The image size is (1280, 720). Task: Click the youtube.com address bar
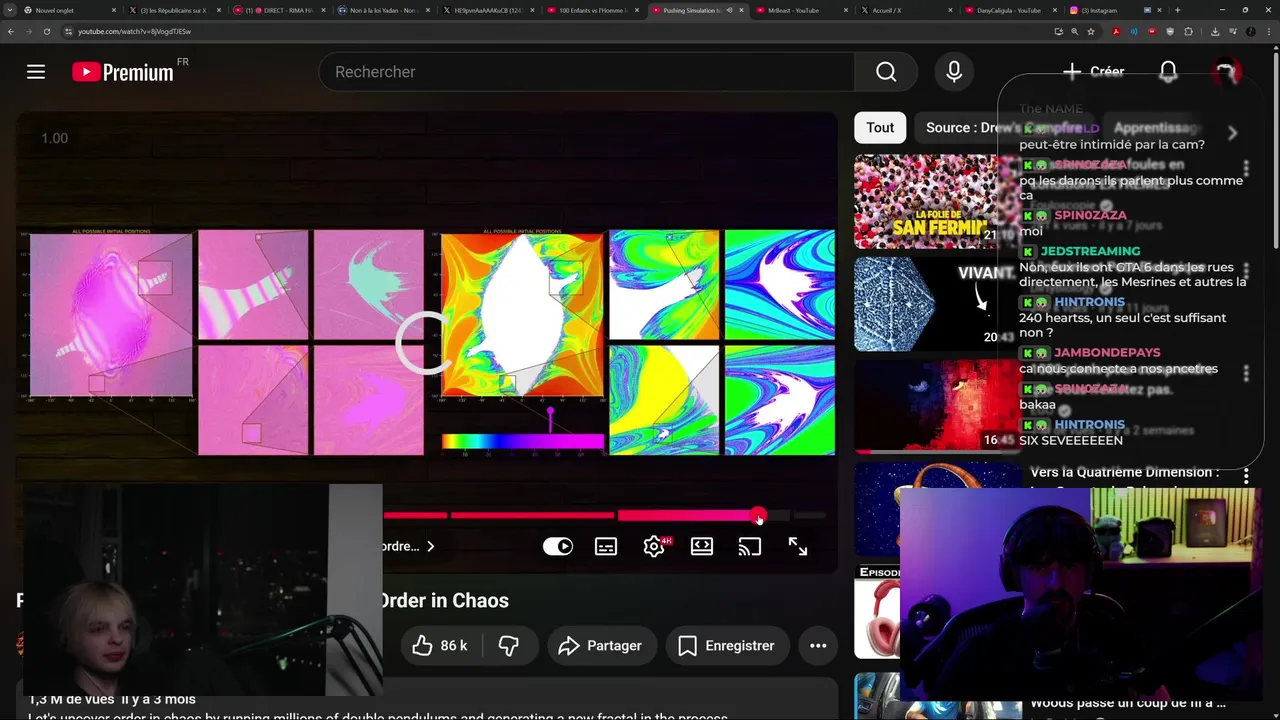[x=560, y=31]
